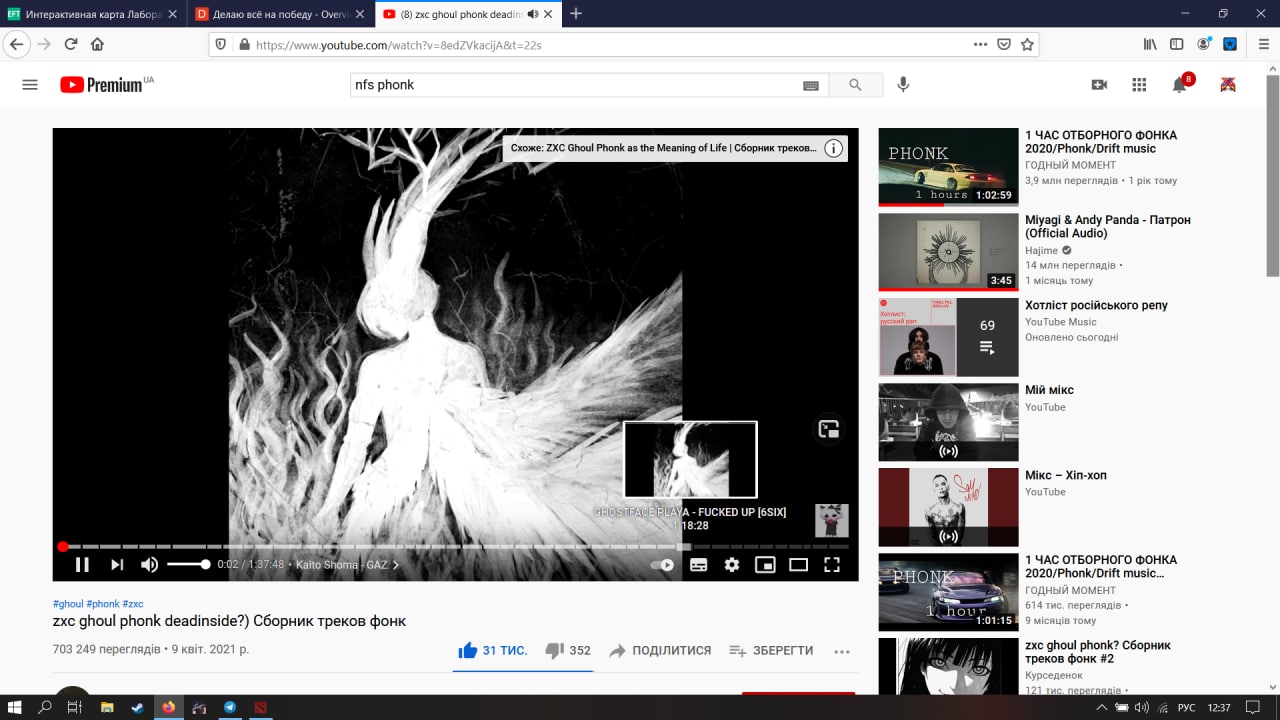Click the channel watermark on video
The height and width of the screenshot is (720, 1280).
832,521
